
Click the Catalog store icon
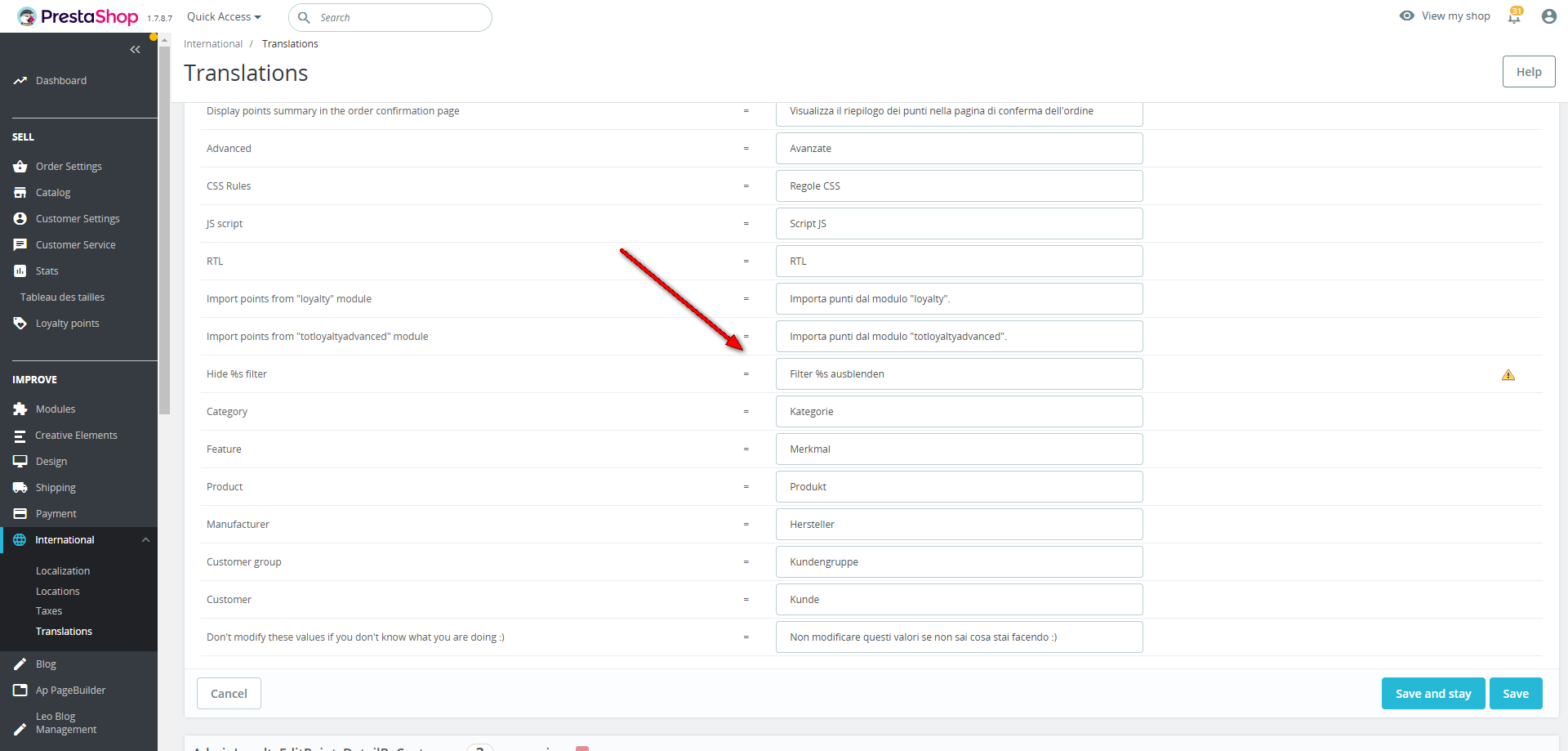[x=20, y=193]
